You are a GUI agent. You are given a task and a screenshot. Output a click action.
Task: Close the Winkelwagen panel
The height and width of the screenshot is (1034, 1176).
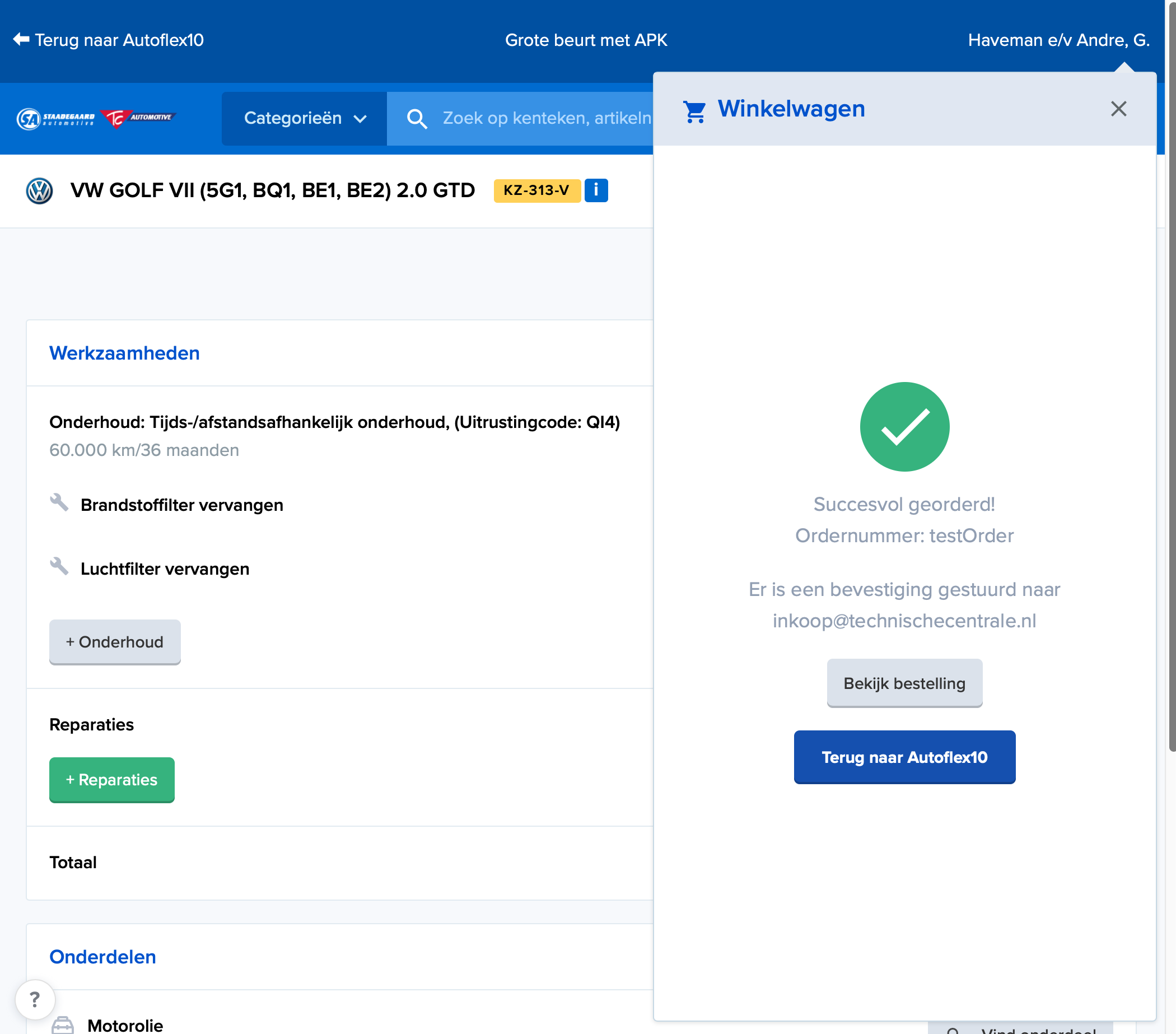[x=1118, y=109]
